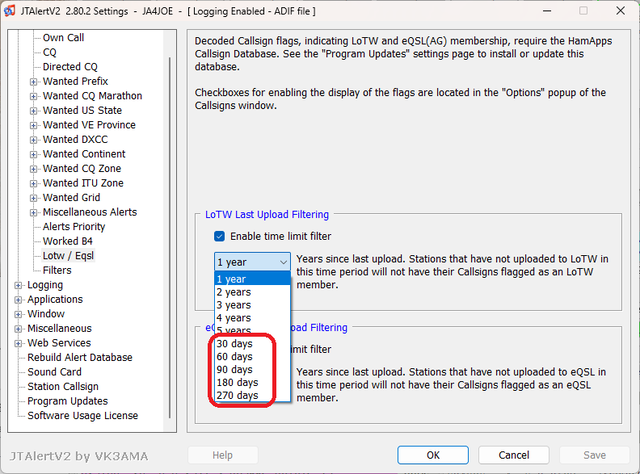
Task: Choose 4 years in dropdown list
Action: pyautogui.click(x=252, y=318)
